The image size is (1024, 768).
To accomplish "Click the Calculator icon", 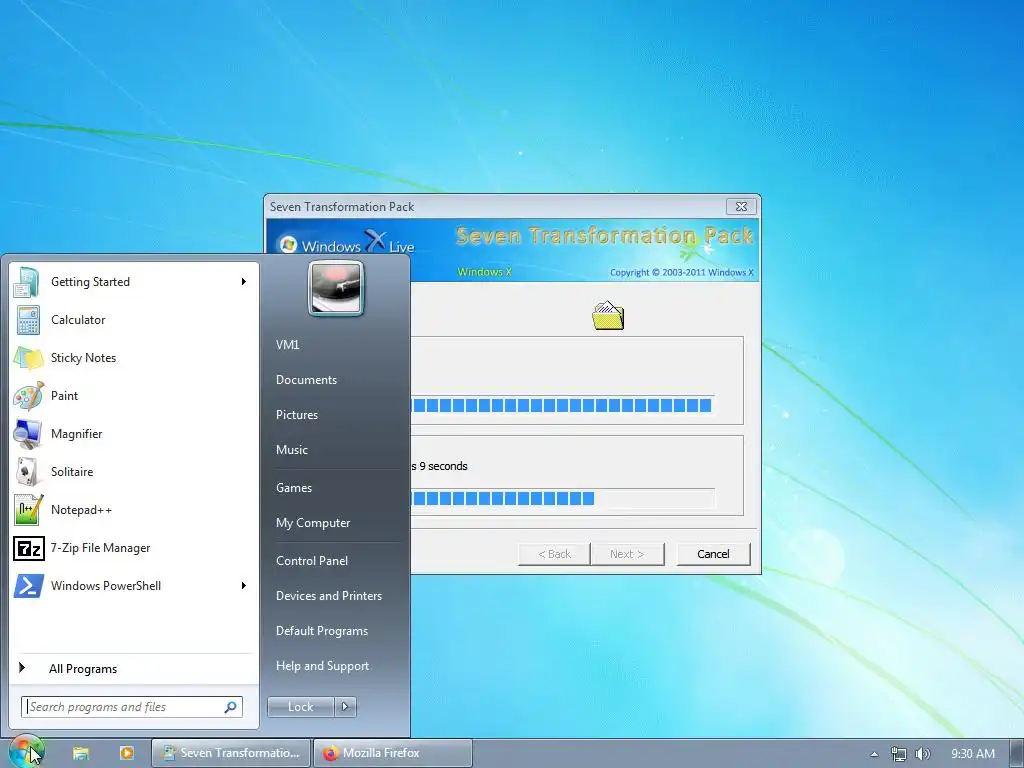I will click(28, 320).
